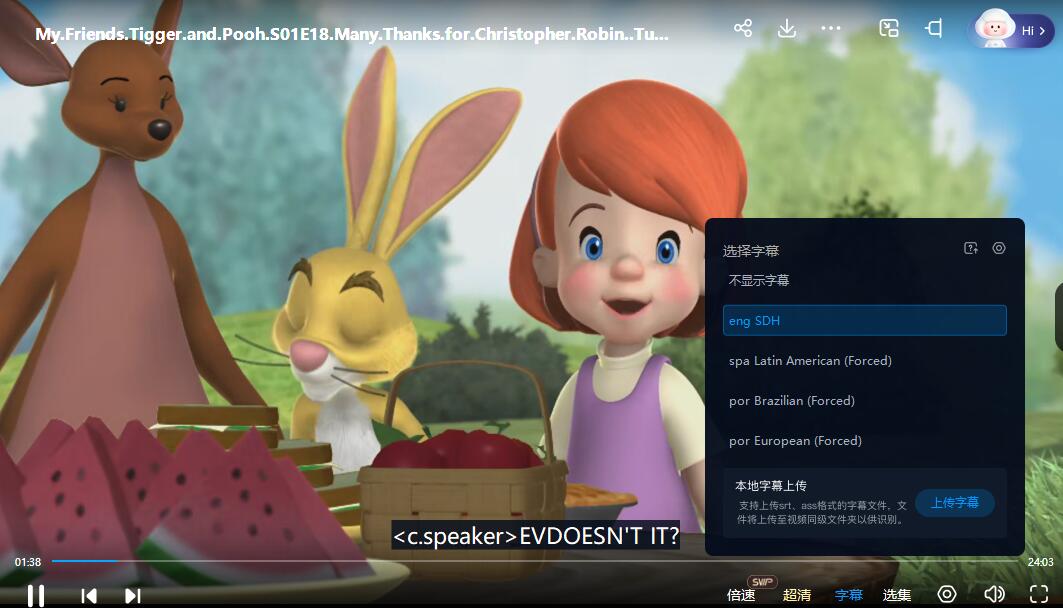The width and height of the screenshot is (1063, 608).
Task: Select 不显示字幕 to hide subtitles
Action: click(759, 280)
